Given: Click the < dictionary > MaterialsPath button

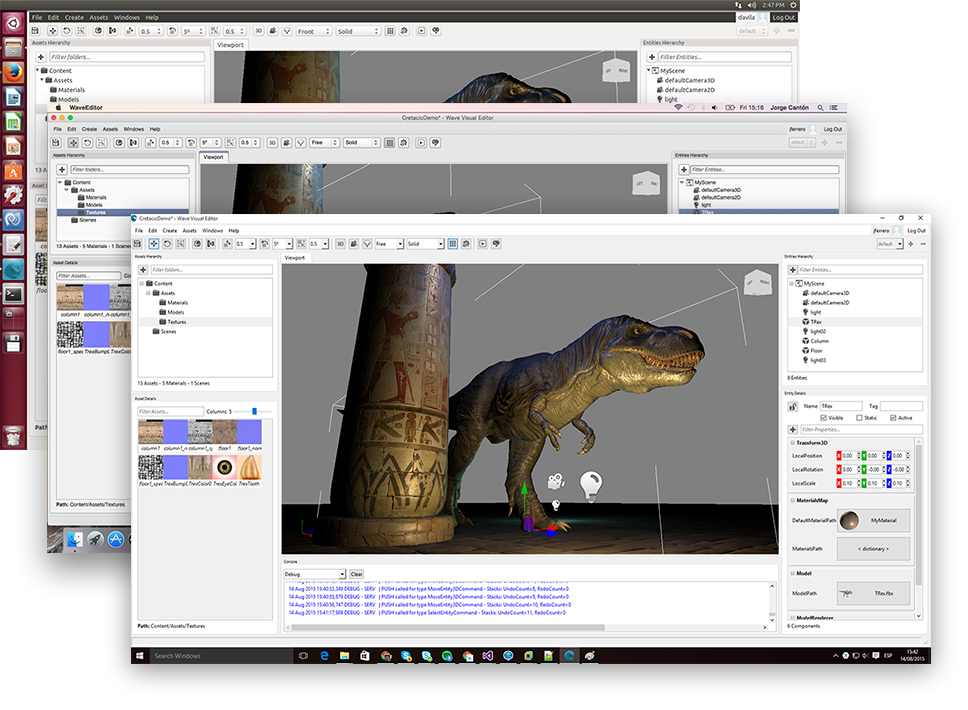Looking at the screenshot, I should coord(873,548).
